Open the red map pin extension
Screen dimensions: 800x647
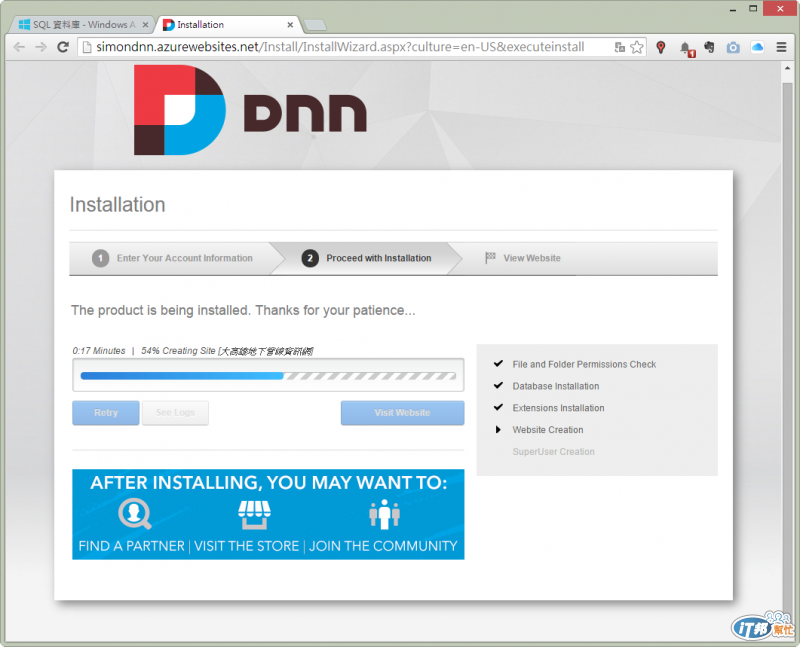(x=661, y=47)
